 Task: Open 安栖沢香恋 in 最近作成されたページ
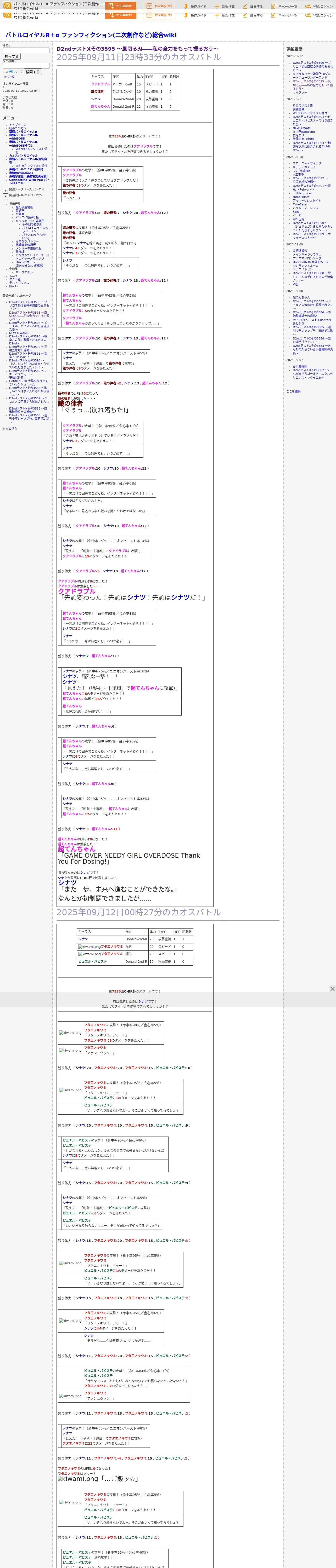coord(16,377)
